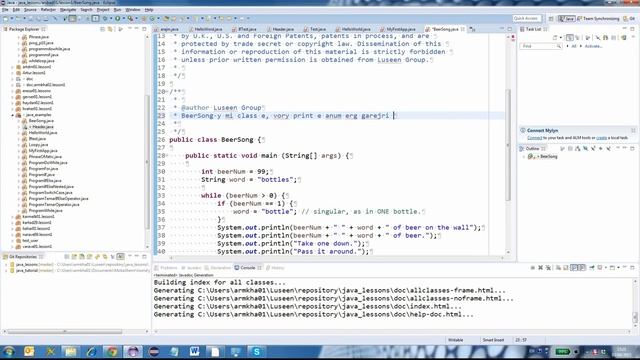
Task: Open the Display Selected Console dropdown
Action: point(606,268)
